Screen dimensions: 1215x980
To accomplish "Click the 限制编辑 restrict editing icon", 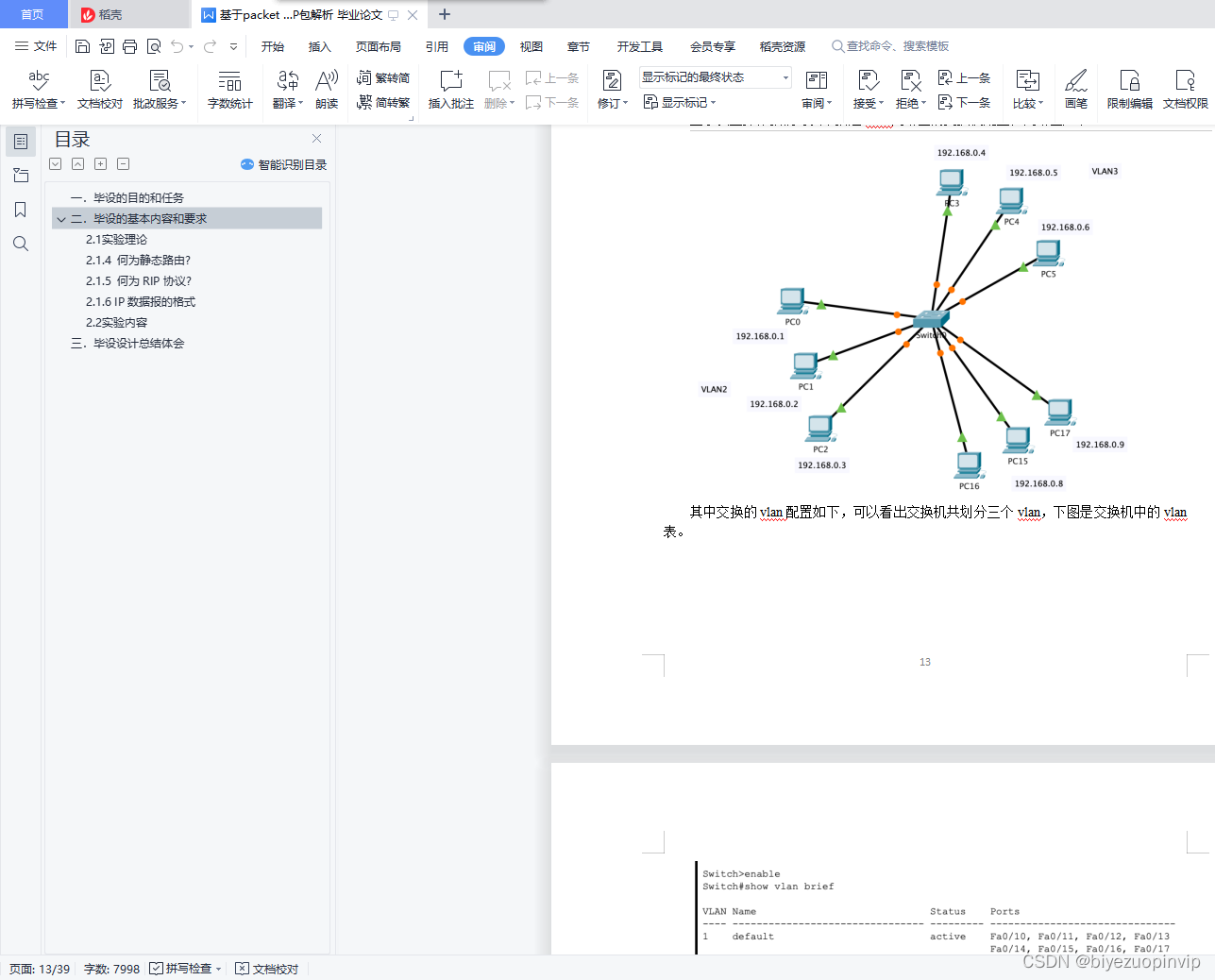I will [1129, 90].
